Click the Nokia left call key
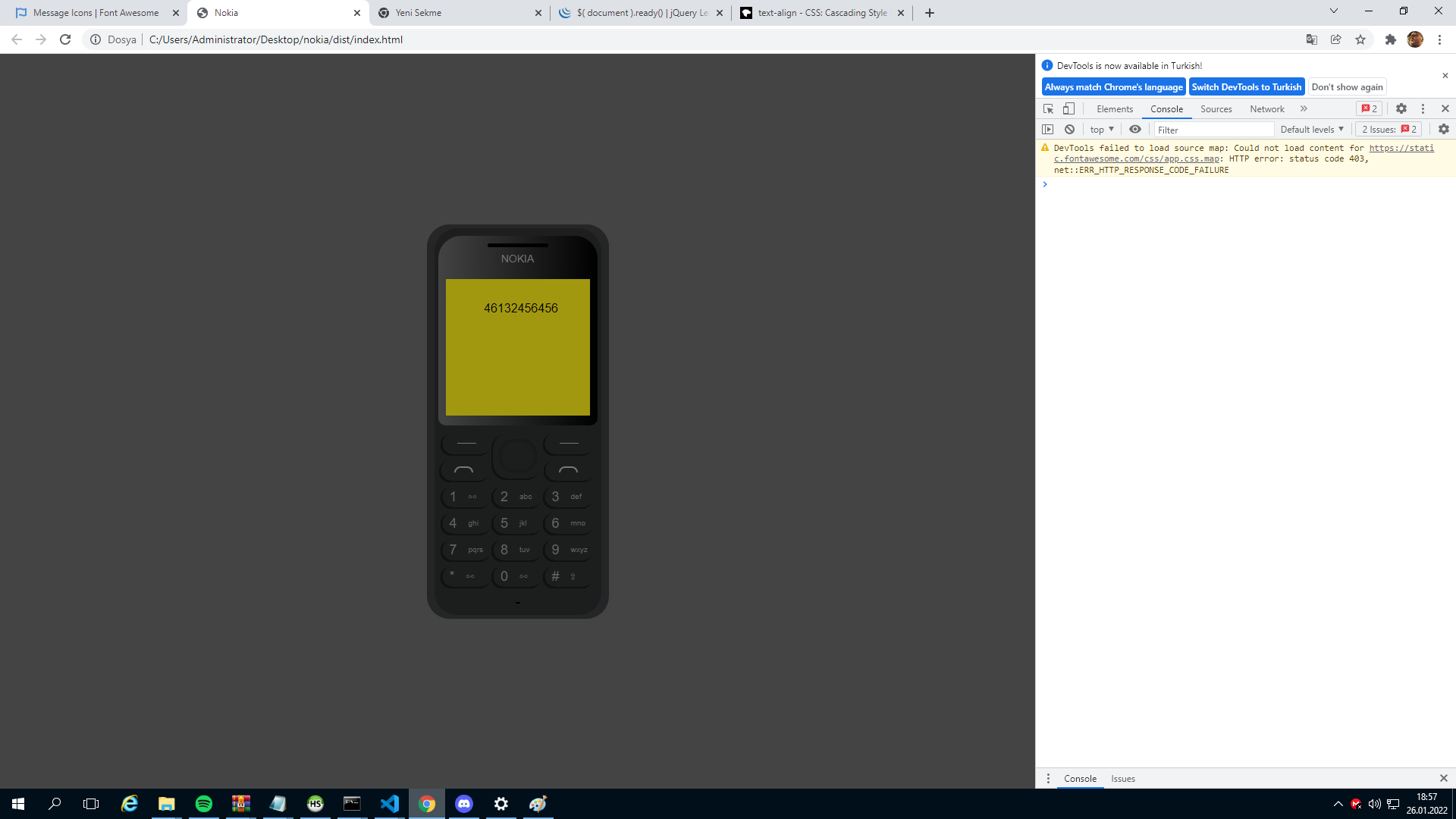This screenshot has width=1456, height=819. (x=464, y=470)
